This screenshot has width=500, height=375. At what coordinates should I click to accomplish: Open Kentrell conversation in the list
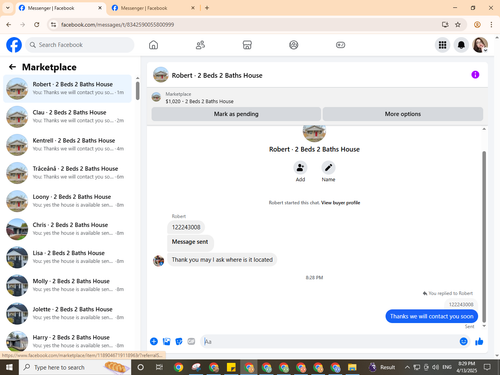pos(67,145)
